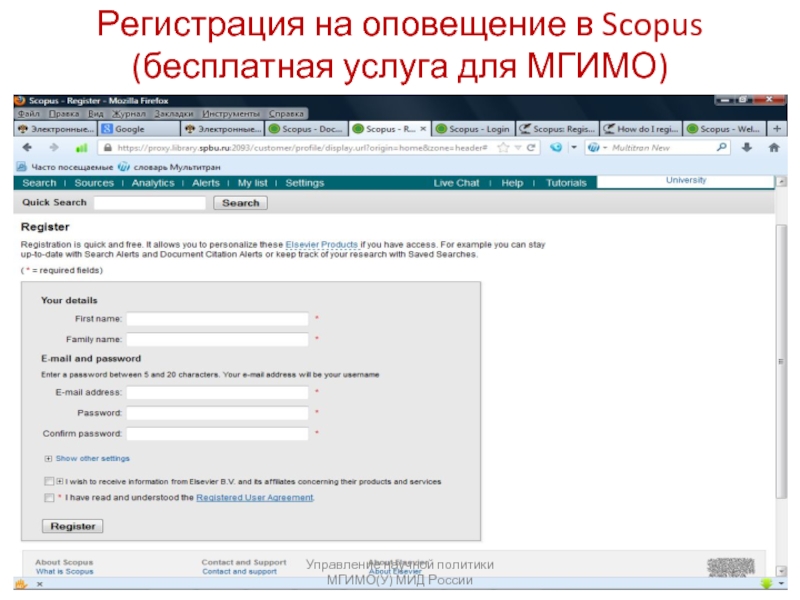Check the Registered User Agreement checkbox

point(49,497)
